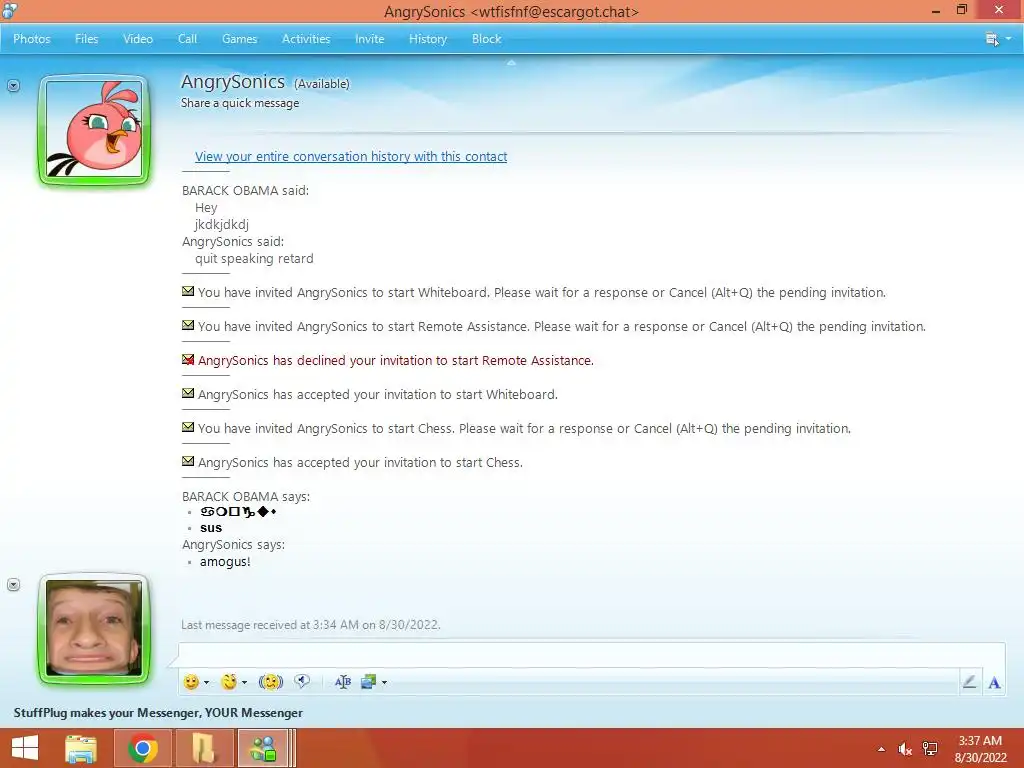Image resolution: width=1024 pixels, height=768 pixels.
Task: Click the 'Last message received' status line
Action: 311,625
